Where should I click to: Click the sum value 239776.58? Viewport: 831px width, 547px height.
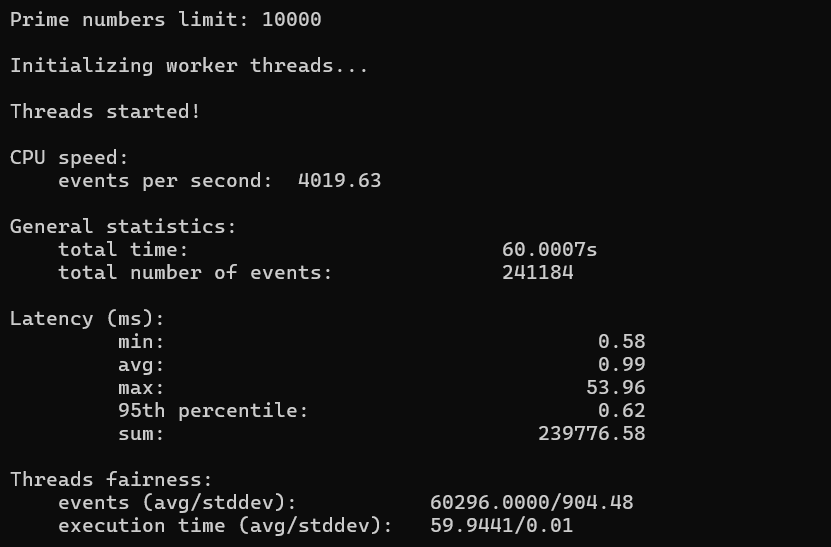592,434
